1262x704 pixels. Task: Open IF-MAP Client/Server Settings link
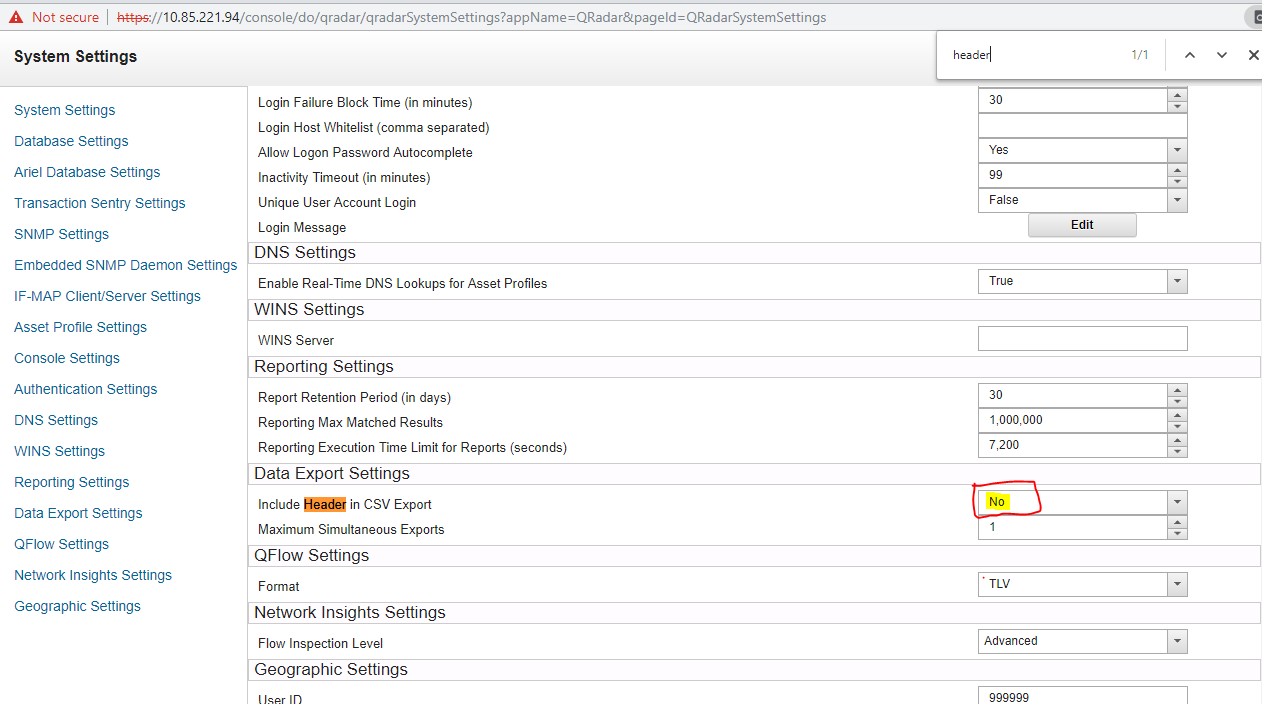click(x=107, y=296)
